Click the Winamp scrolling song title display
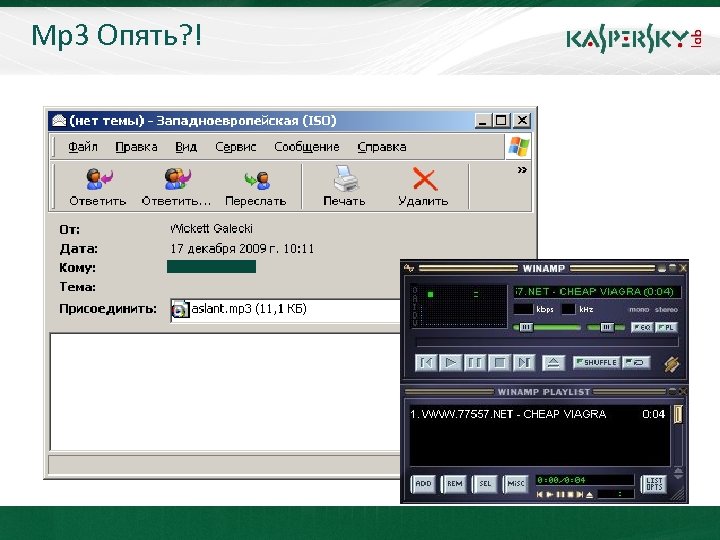Viewport: 720px width, 540px height. click(596, 292)
